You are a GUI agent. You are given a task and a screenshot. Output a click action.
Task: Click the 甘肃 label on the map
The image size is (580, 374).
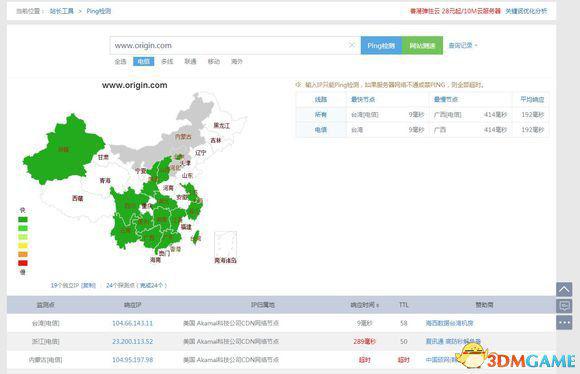coord(103,157)
